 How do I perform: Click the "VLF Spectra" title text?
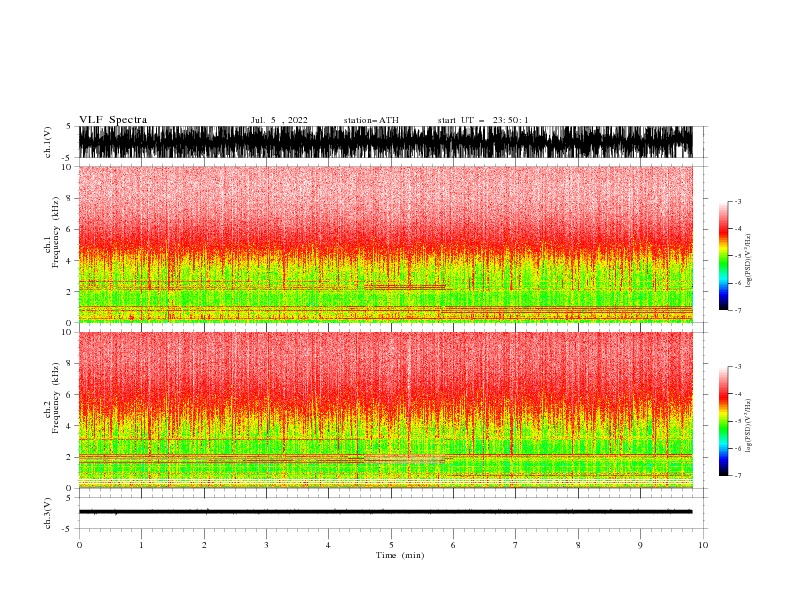click(x=113, y=120)
